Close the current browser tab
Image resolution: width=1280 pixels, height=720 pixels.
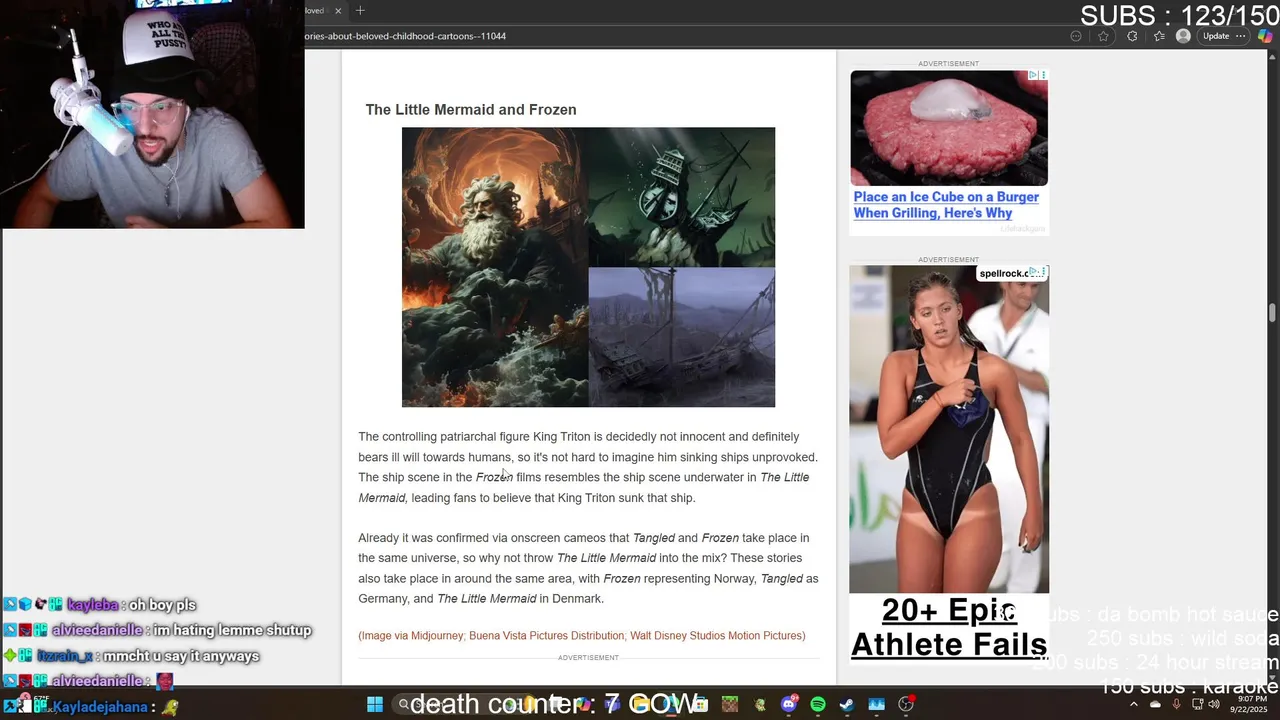(338, 11)
